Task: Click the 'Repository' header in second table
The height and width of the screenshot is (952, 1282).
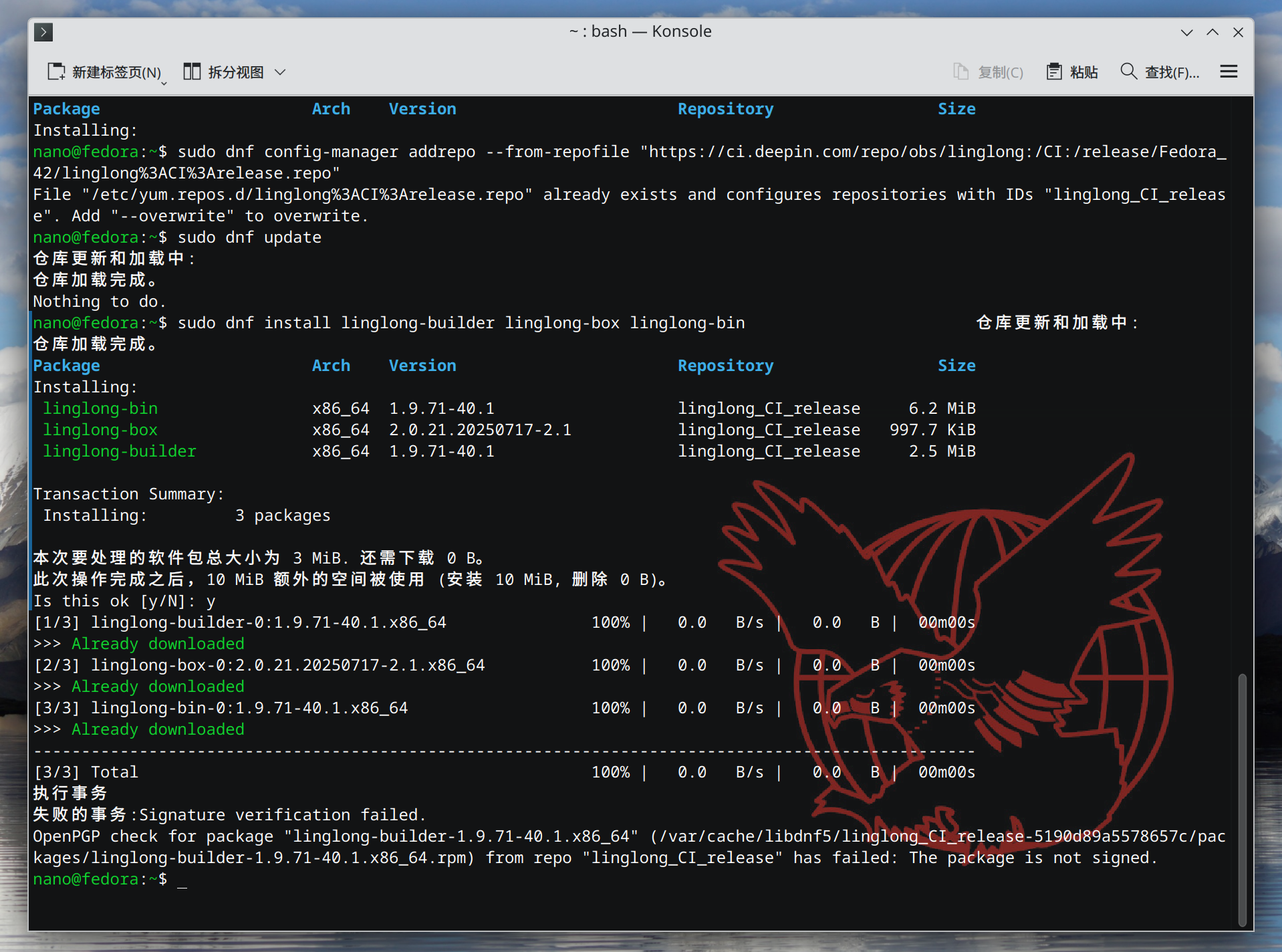Action: [726, 366]
